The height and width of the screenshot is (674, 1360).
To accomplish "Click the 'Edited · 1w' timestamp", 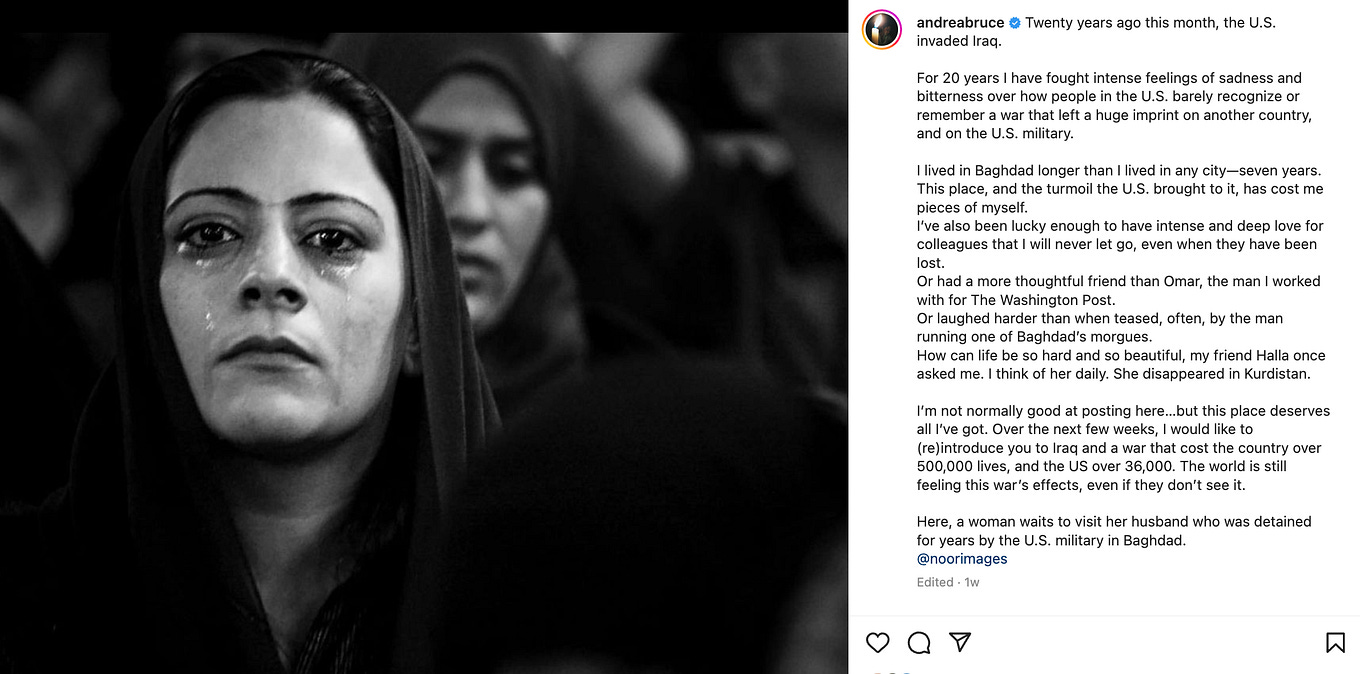I will coord(948,582).
